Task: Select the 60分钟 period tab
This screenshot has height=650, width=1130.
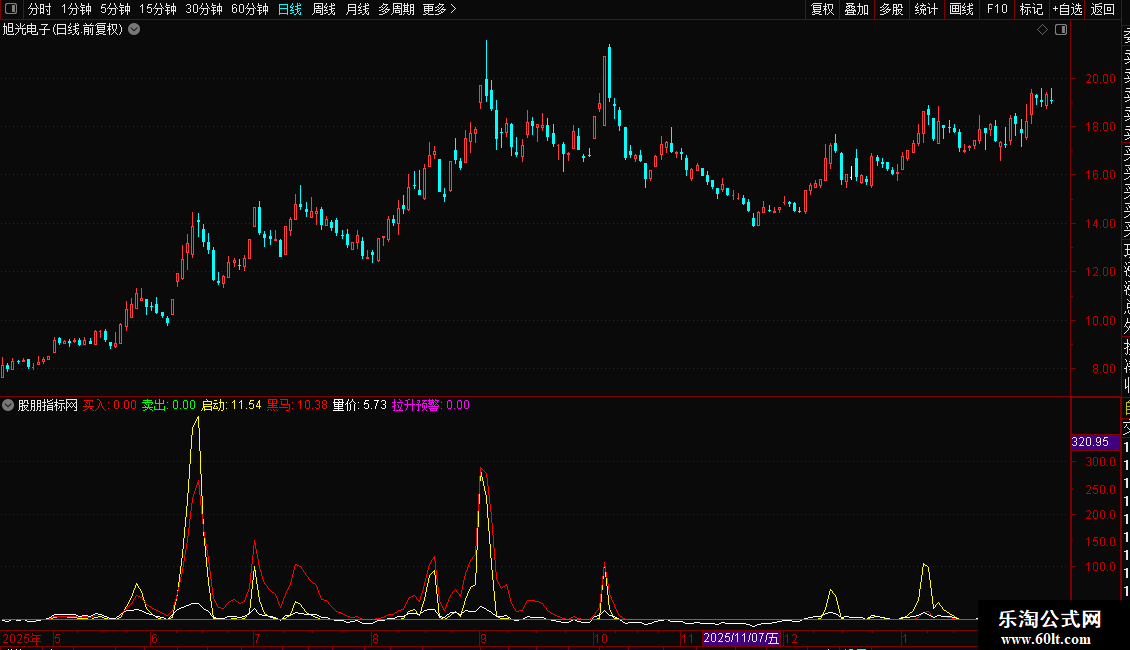Action: pos(250,9)
